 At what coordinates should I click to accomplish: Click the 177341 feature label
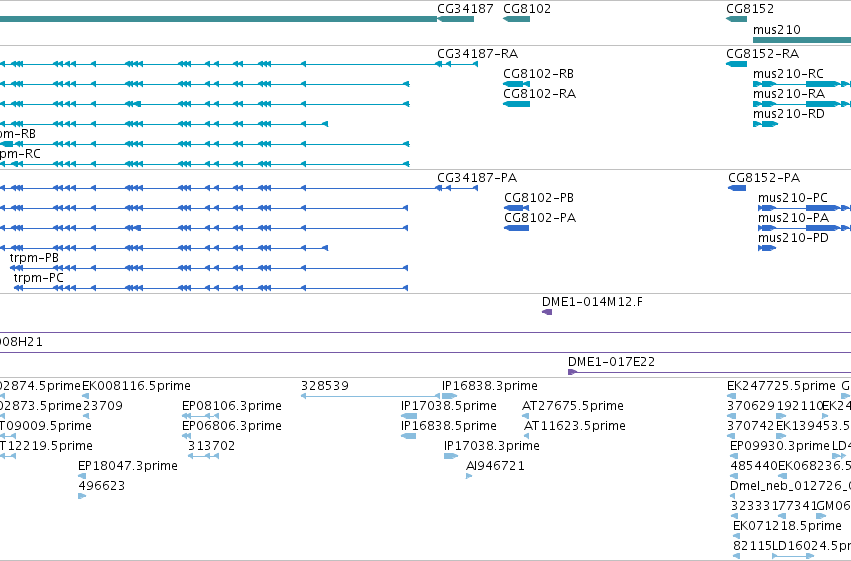click(793, 506)
